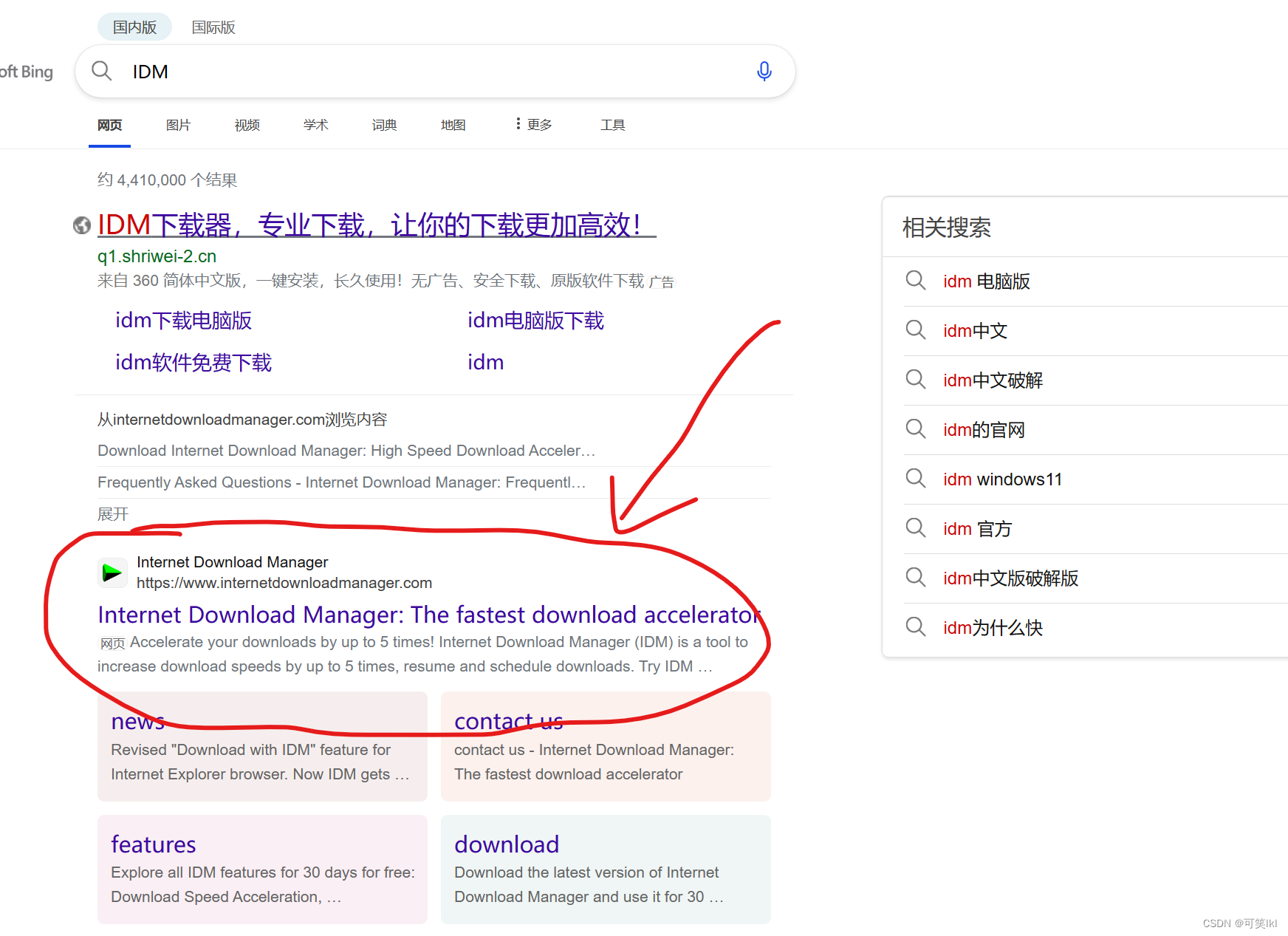This screenshot has width=1288, height=936.
Task: Search related term idm中文版破解版
Action: click(x=1011, y=578)
